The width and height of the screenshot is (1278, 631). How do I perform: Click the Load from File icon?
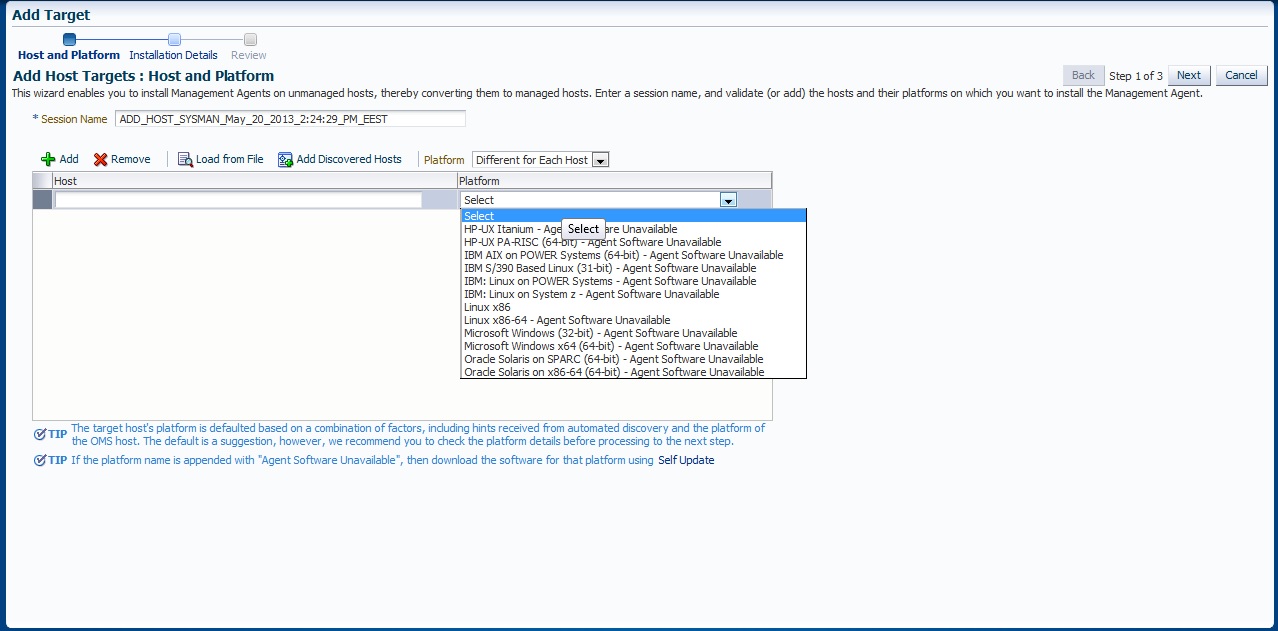tap(185, 160)
